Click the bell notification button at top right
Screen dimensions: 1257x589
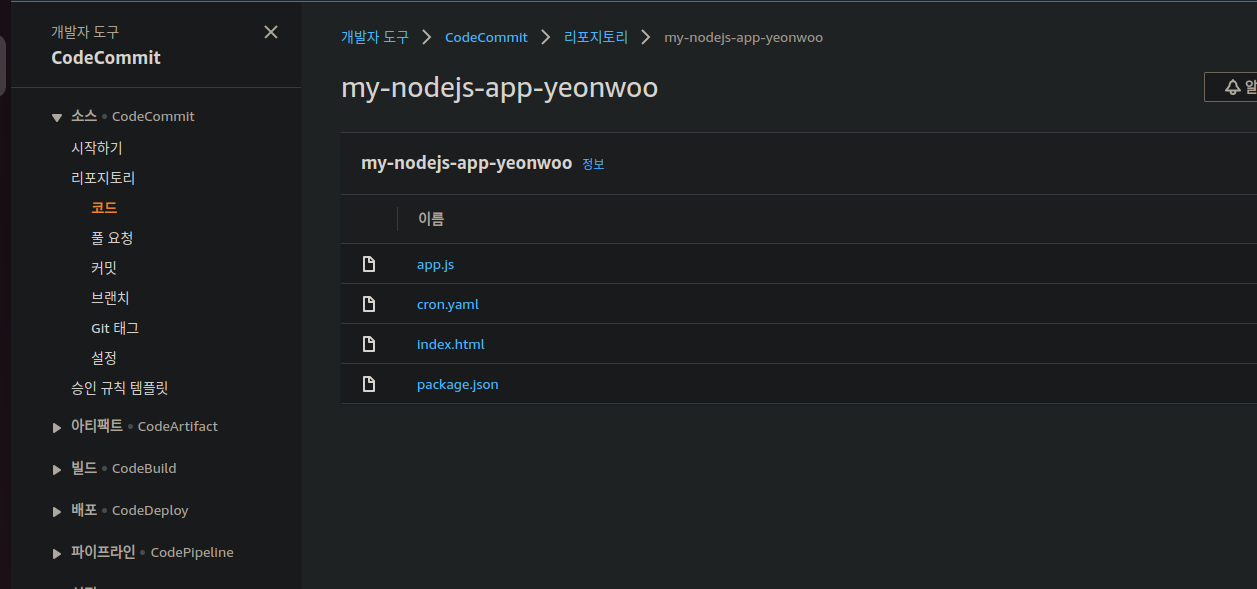tap(1231, 87)
